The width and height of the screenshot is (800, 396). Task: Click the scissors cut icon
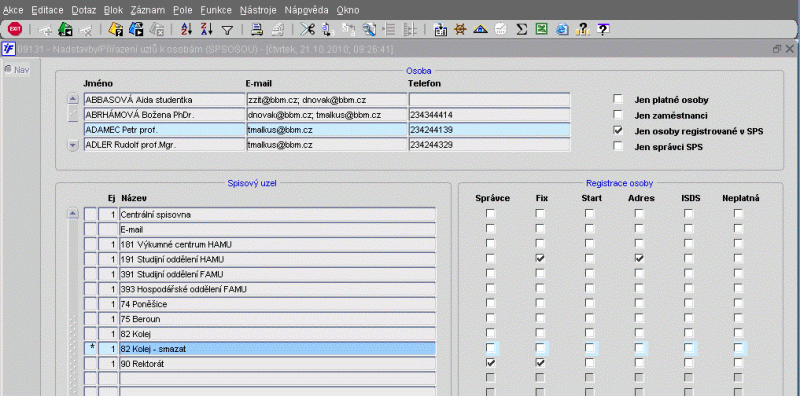click(x=307, y=30)
